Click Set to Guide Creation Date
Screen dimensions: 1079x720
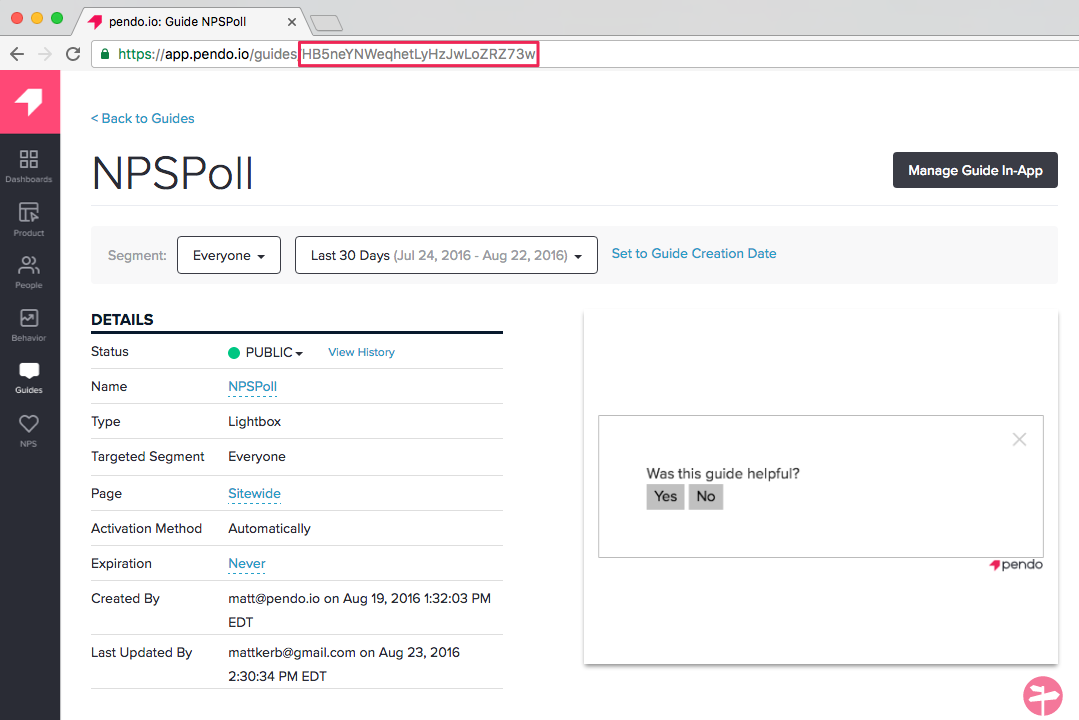[694, 253]
